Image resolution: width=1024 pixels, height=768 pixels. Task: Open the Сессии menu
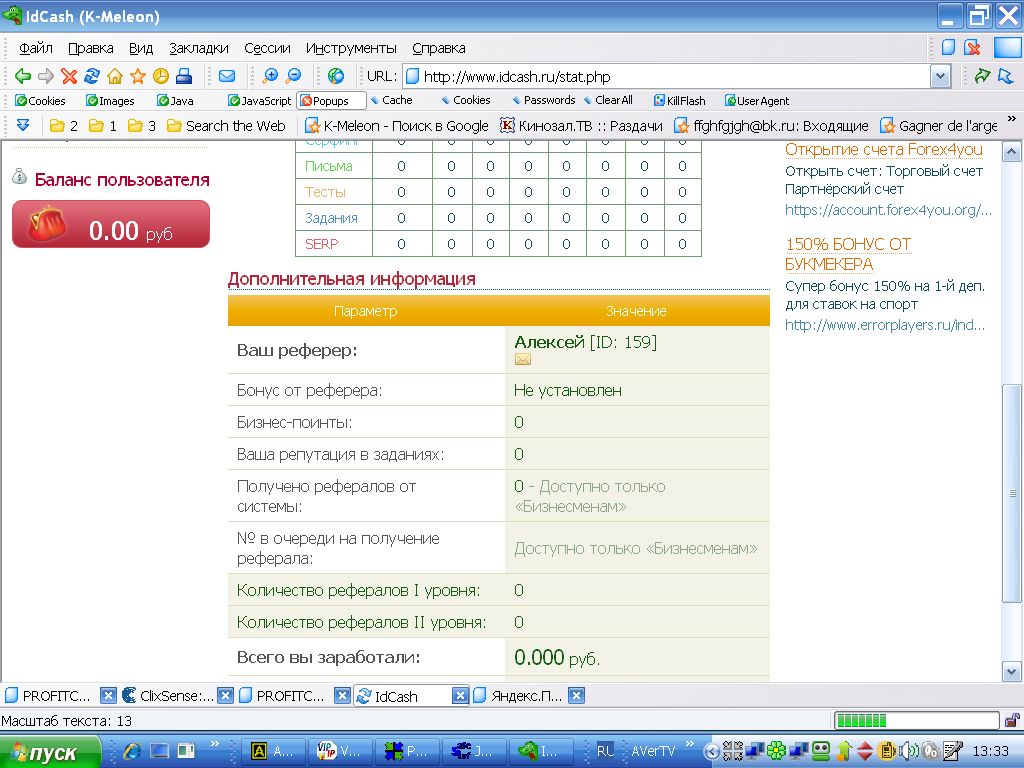point(267,48)
